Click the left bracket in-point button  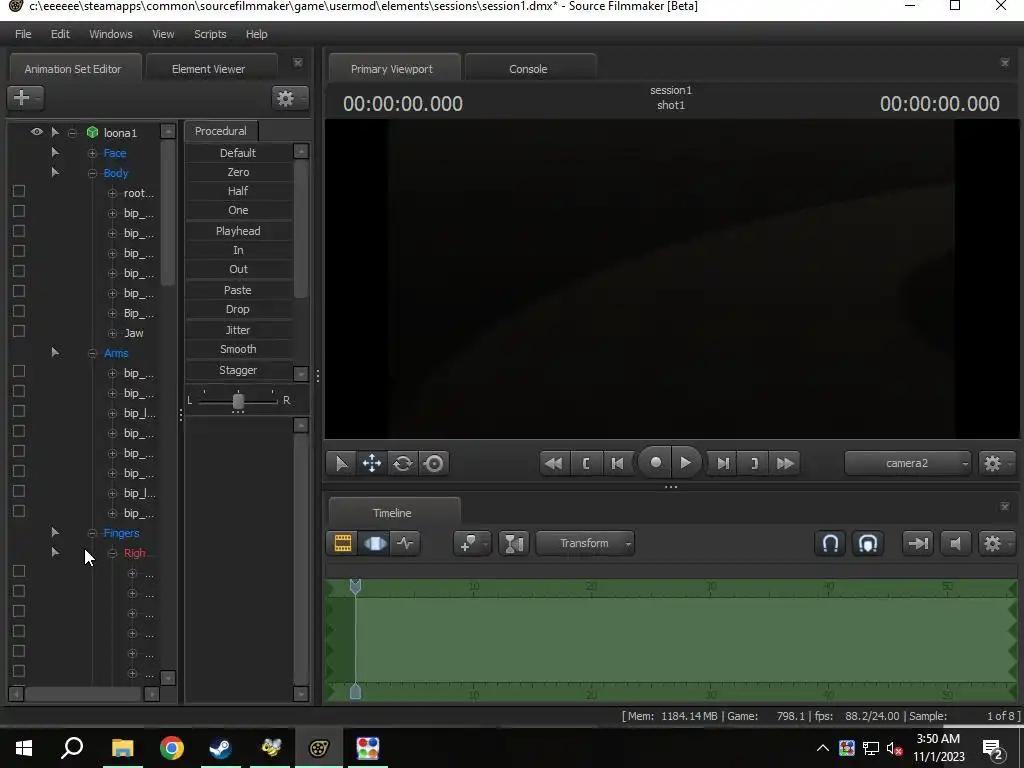point(586,464)
